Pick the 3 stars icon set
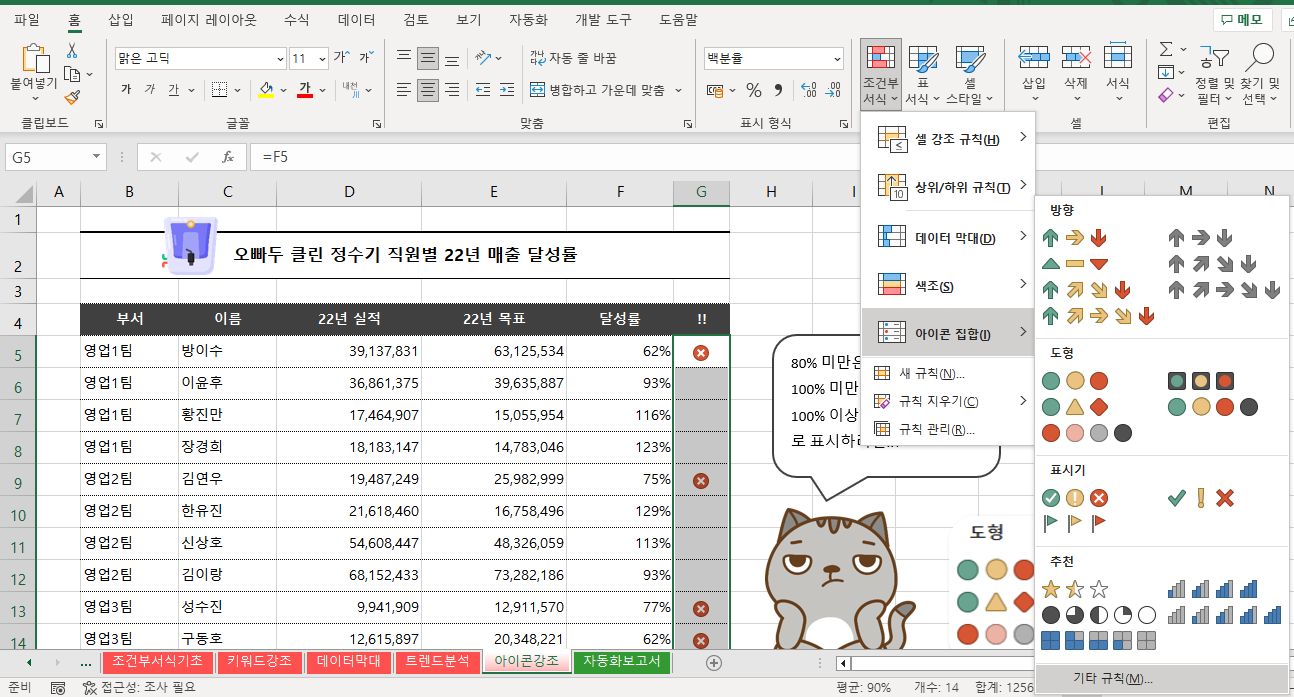1294x697 pixels. click(1075, 589)
